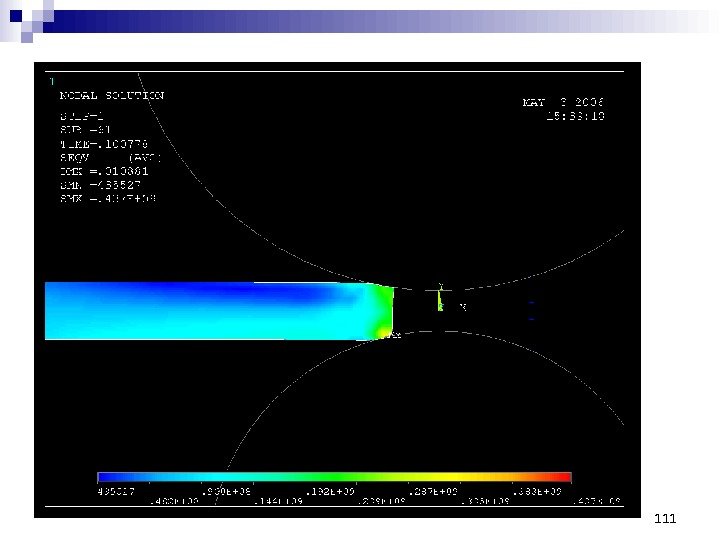This screenshot has height=540, width=720.
Task: Click the NODAL SOLUTION heading
Action: [112, 96]
